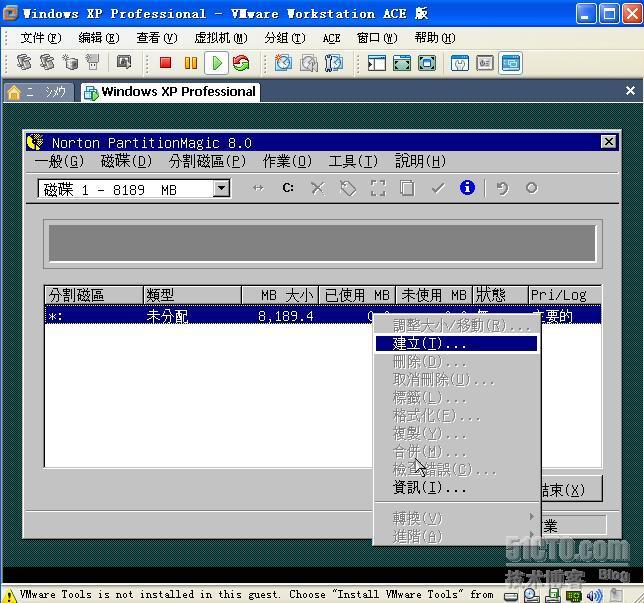The image size is (644, 603).
Task: Click the 結束(X) exit button
Action: pos(571,489)
